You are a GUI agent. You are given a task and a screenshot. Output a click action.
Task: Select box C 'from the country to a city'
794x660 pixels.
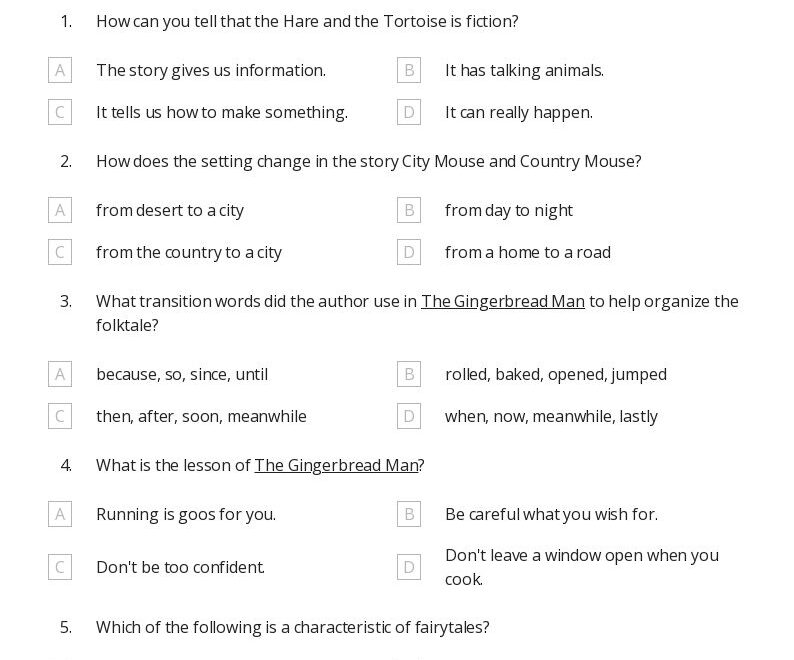[60, 252]
